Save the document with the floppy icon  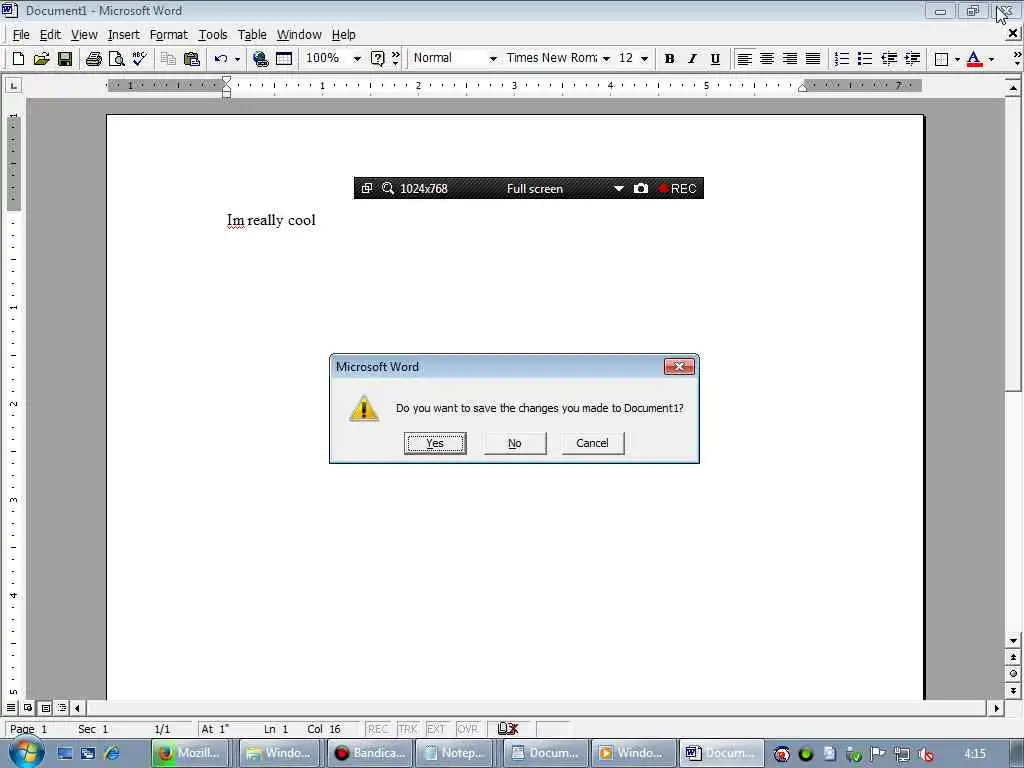click(x=65, y=59)
